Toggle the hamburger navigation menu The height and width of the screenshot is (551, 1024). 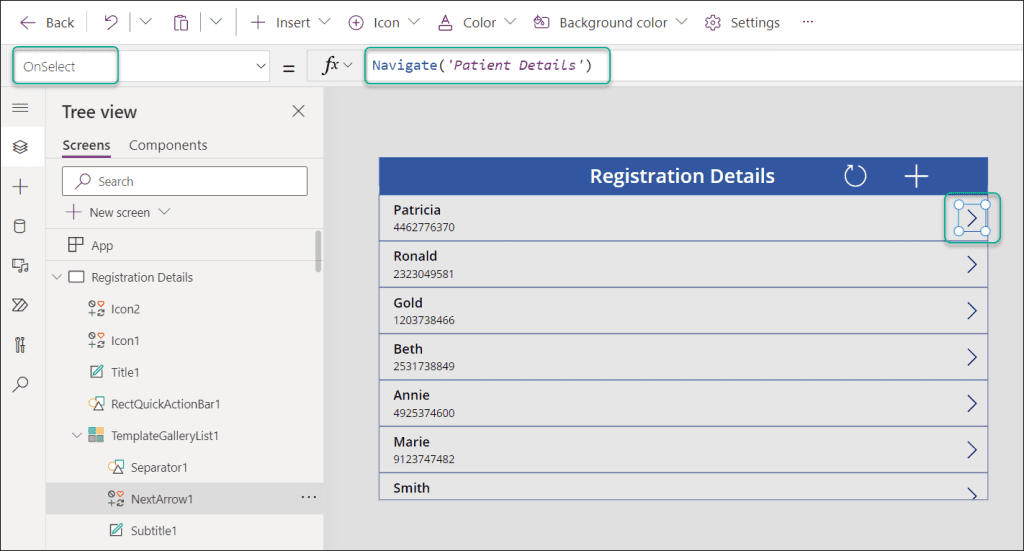coord(21,108)
